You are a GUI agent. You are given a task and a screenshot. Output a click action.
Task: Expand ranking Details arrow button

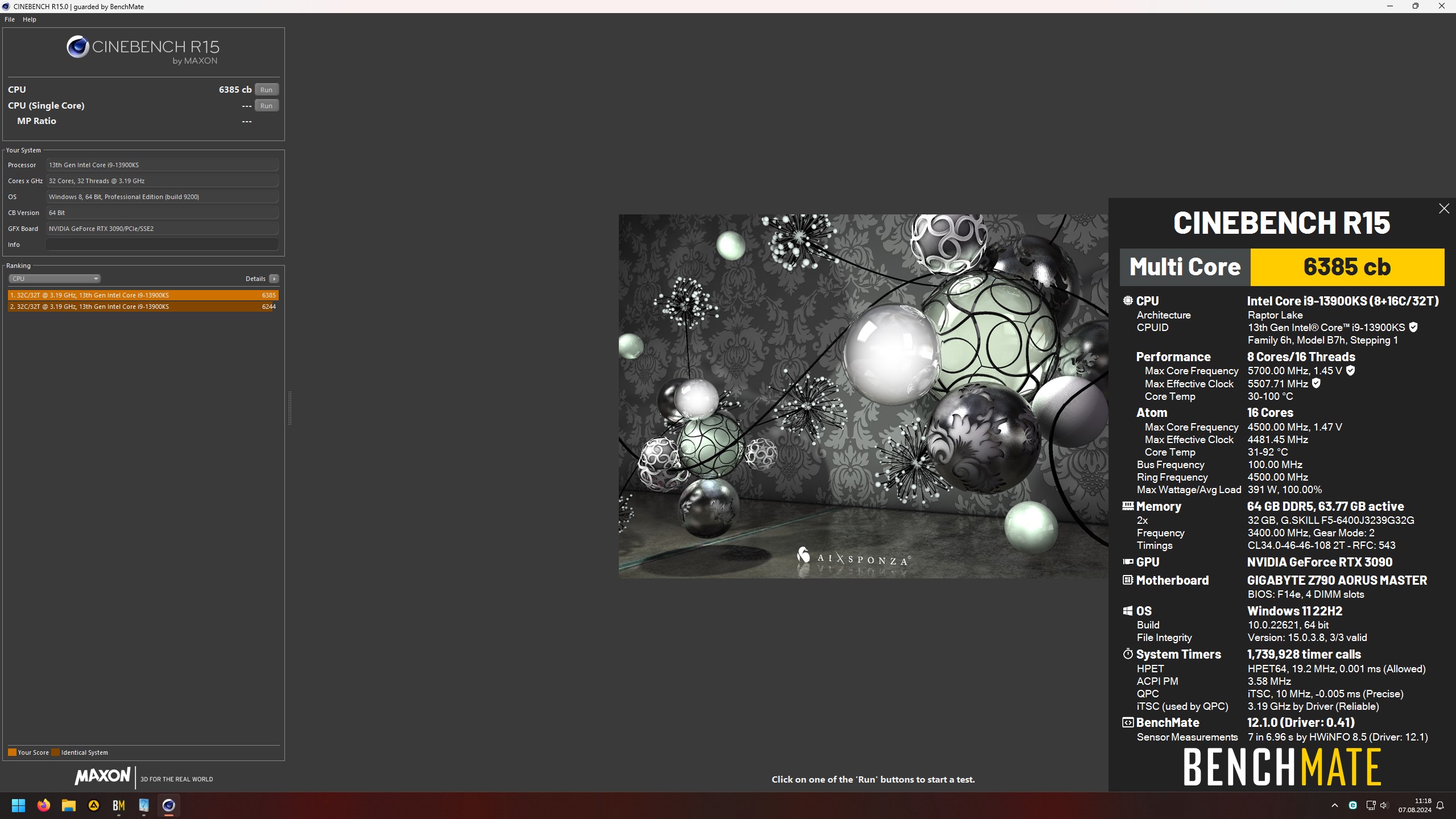[274, 279]
